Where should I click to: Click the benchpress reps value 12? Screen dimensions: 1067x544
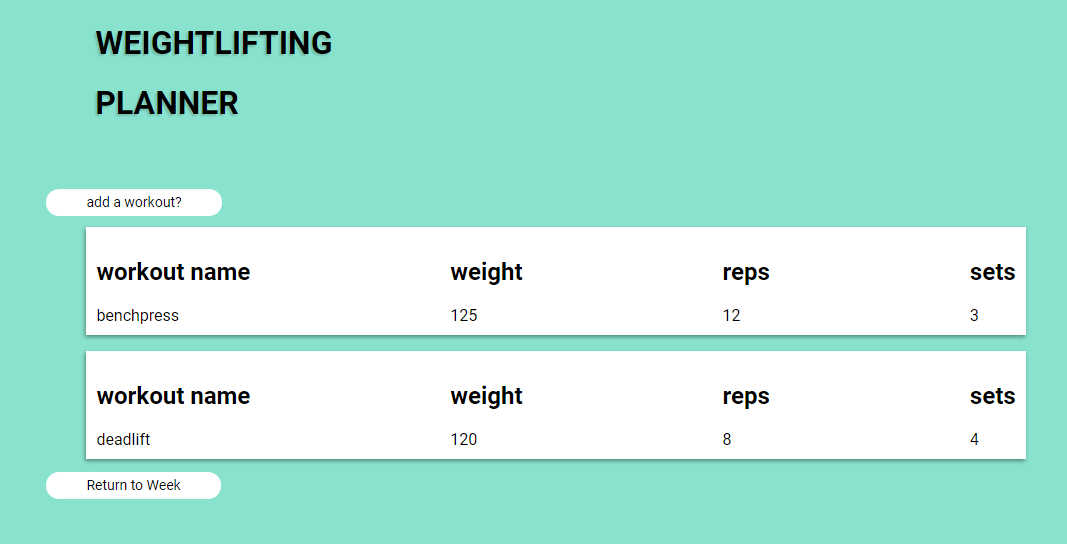click(x=732, y=316)
